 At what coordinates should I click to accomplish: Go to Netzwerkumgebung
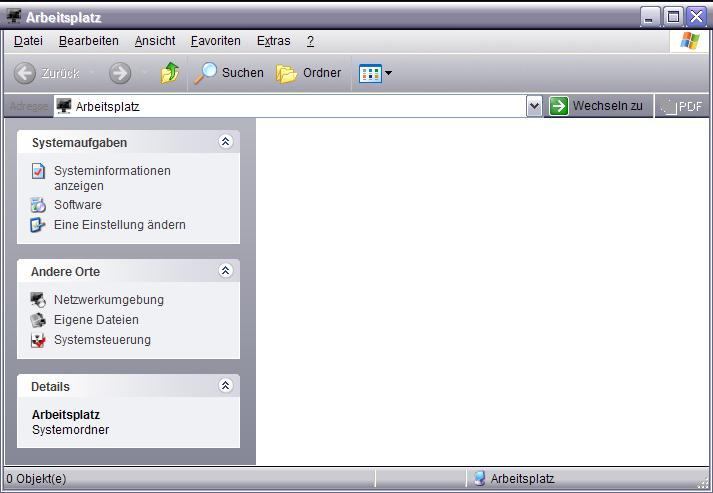click(x=109, y=300)
